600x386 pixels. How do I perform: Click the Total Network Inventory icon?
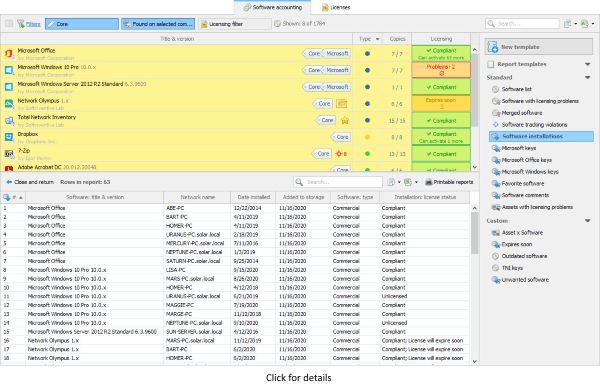(9, 121)
